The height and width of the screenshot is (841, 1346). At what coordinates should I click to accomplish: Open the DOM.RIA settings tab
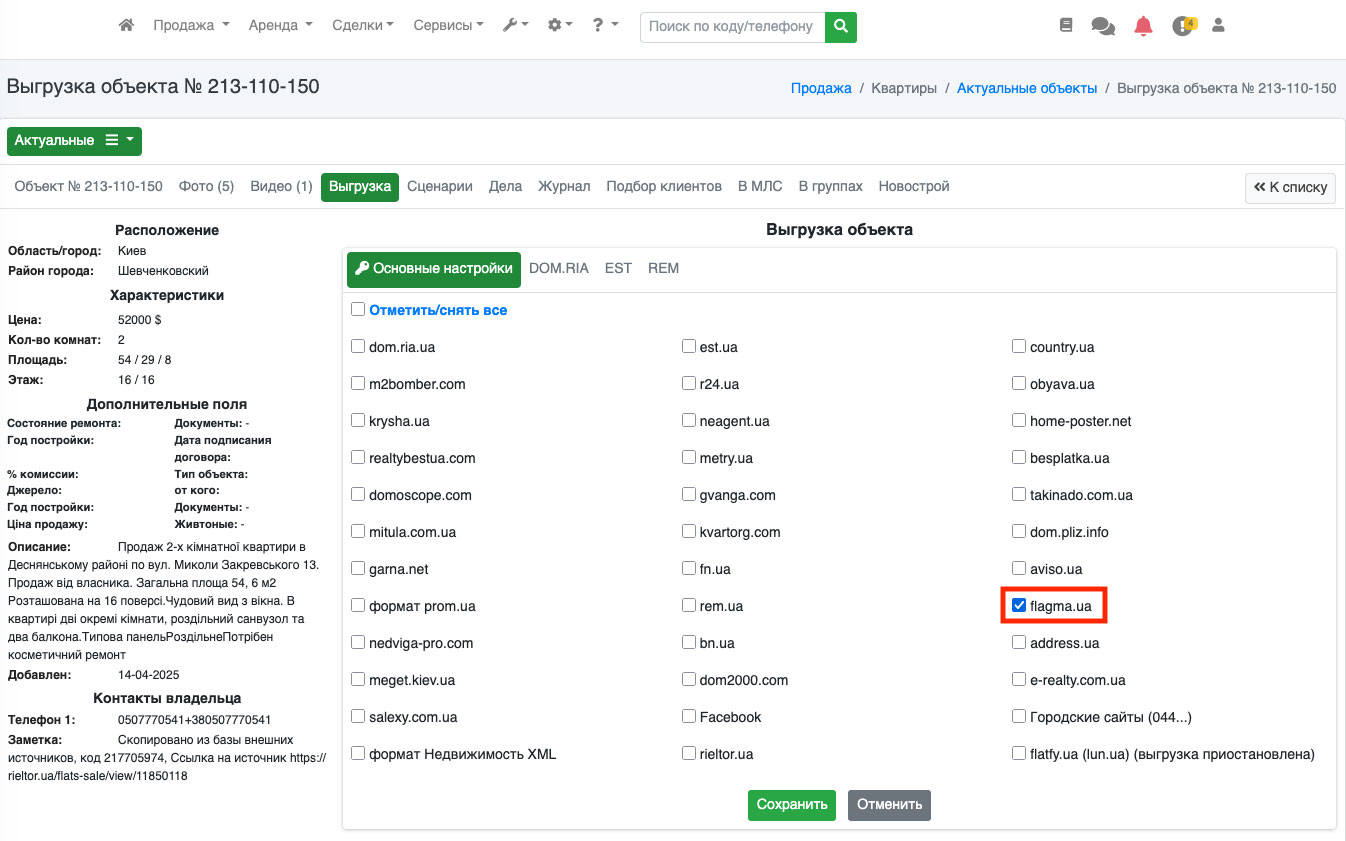point(558,269)
